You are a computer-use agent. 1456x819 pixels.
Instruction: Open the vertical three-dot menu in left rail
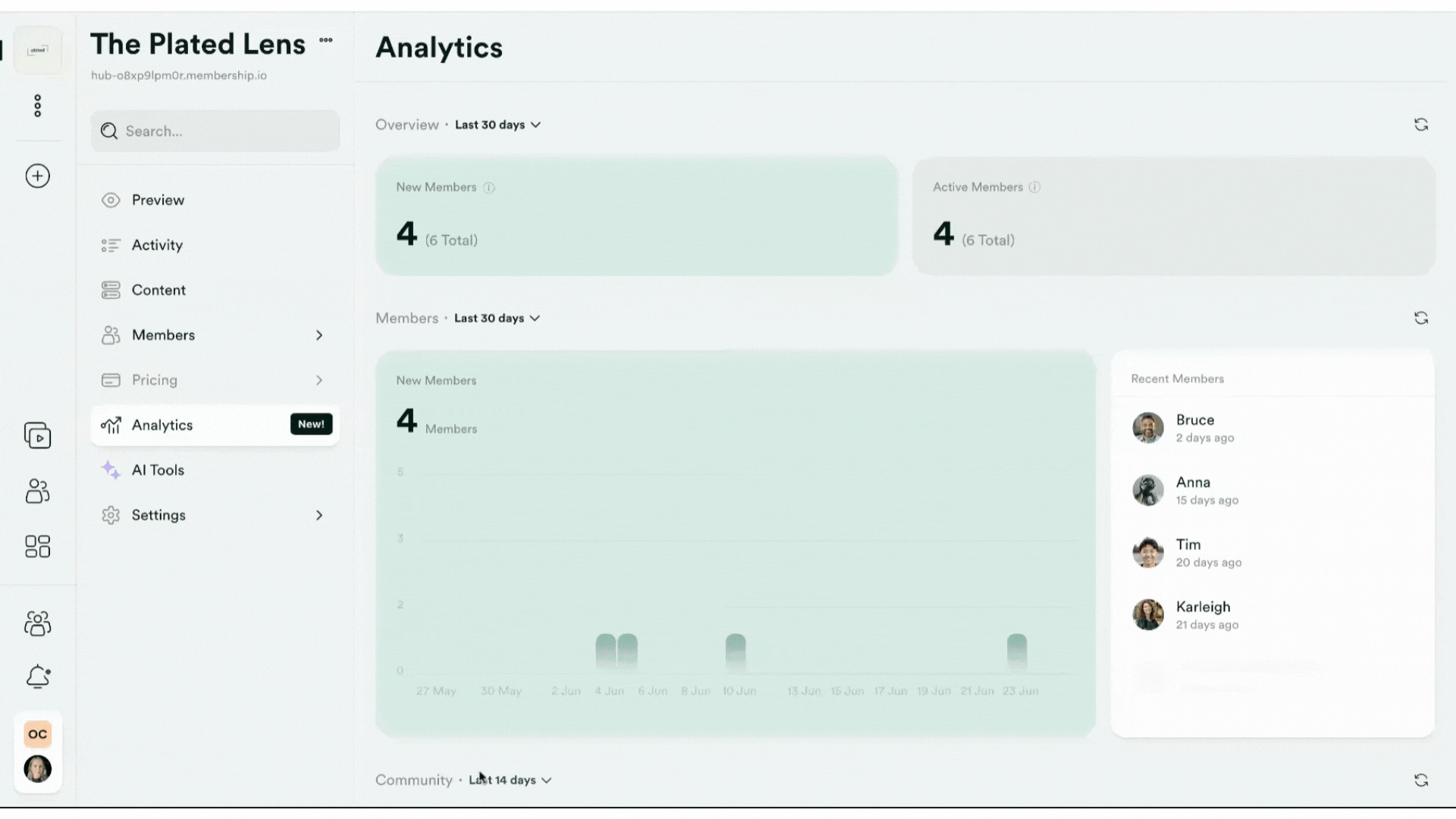(37, 105)
